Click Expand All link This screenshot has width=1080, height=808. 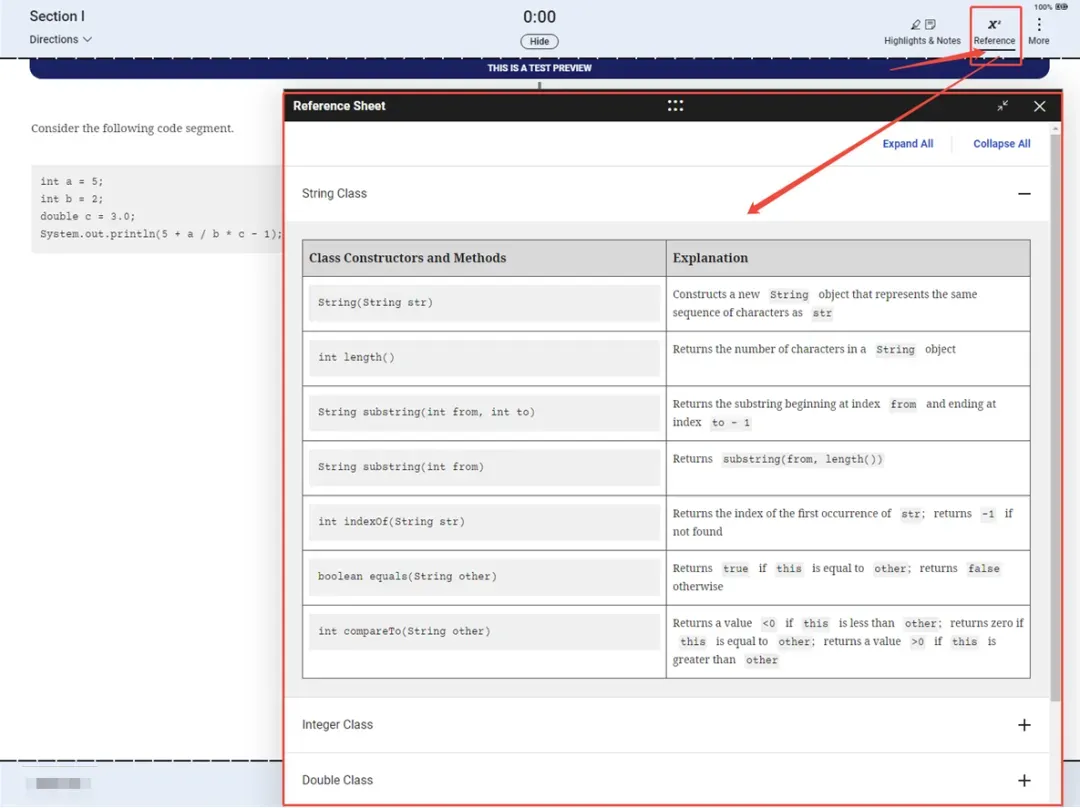point(908,143)
